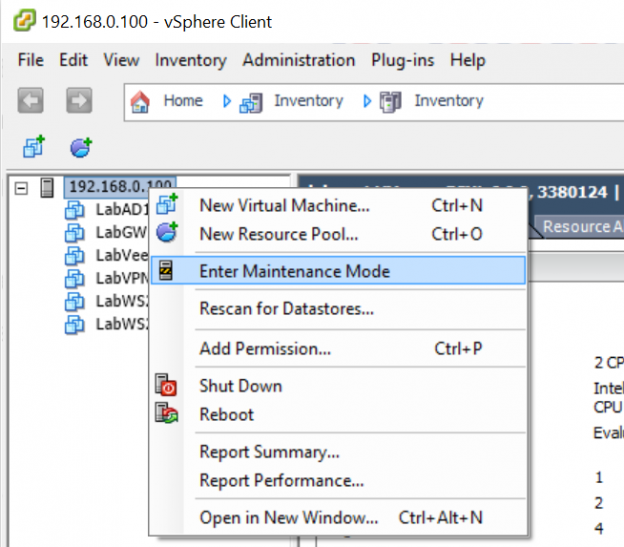Click the Reboot menu icon
The image size is (624, 547).
tap(166, 413)
